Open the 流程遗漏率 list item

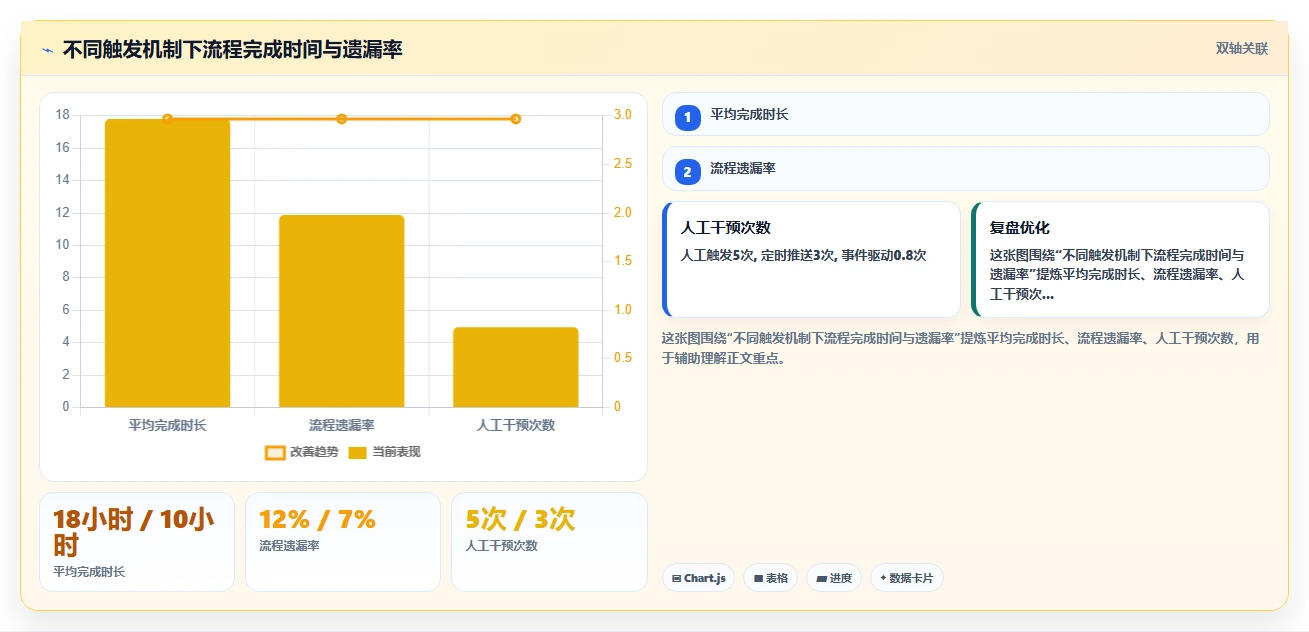[966, 169]
